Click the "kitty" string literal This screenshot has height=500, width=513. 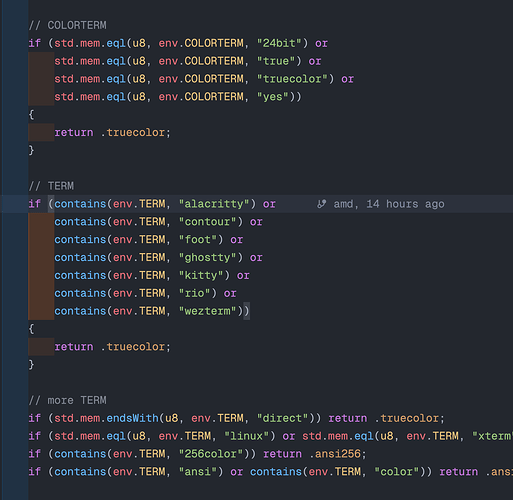pos(201,276)
